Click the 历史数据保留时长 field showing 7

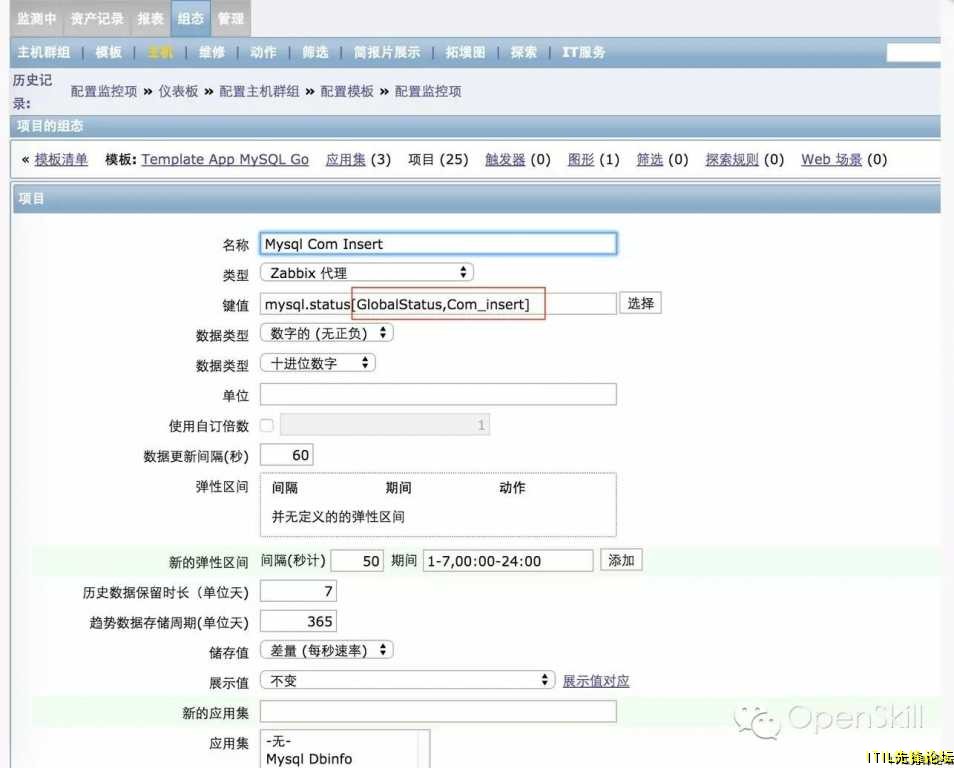298,591
